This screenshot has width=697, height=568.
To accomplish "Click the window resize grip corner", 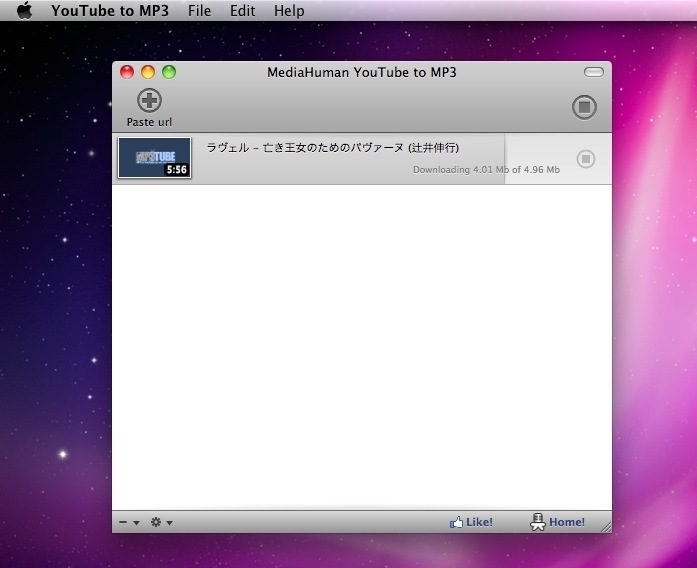I will click(604, 525).
